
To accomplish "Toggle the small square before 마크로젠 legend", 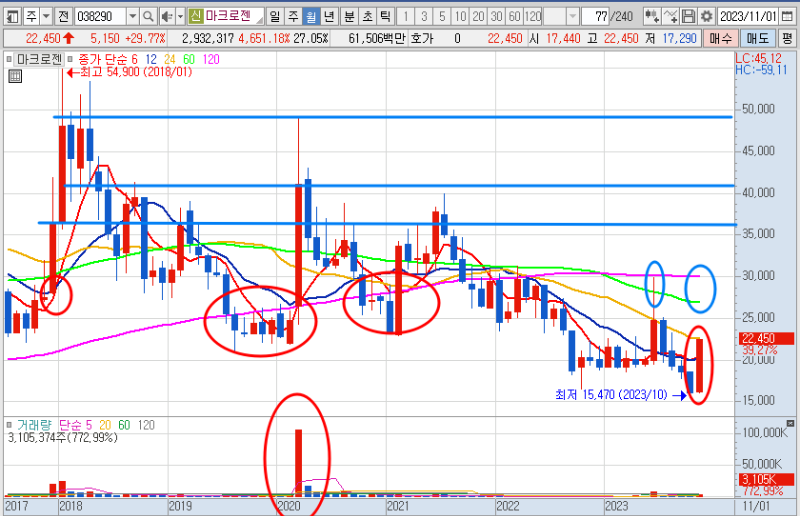I will 9,59.
